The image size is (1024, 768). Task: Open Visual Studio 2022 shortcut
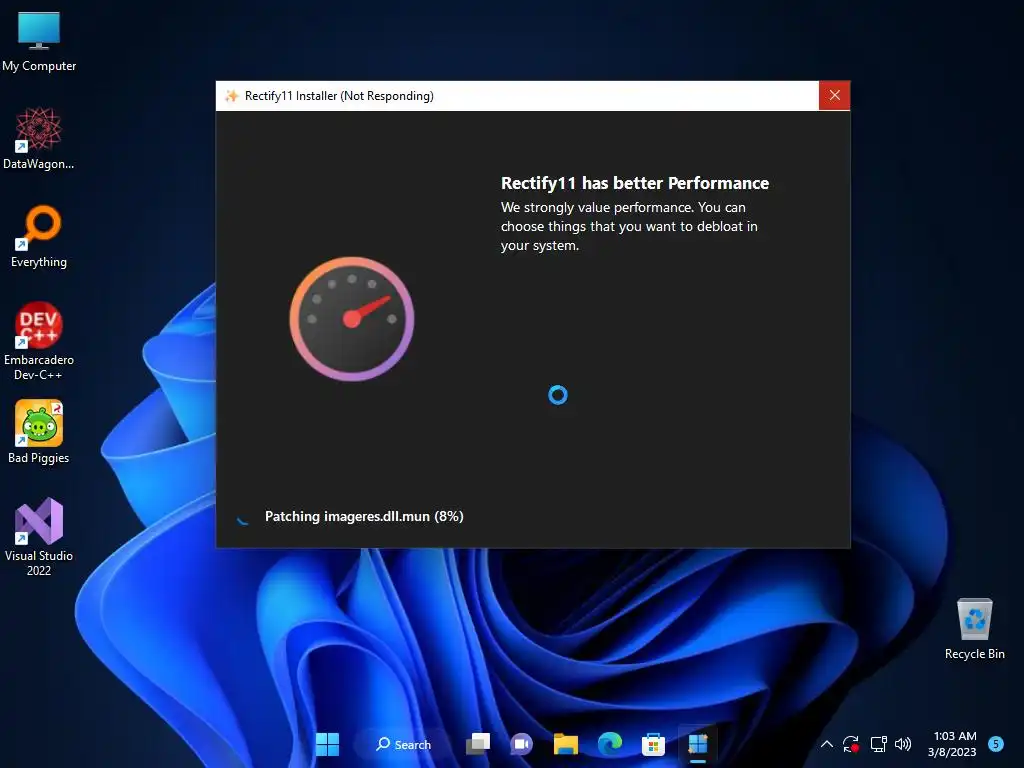pyautogui.click(x=39, y=537)
